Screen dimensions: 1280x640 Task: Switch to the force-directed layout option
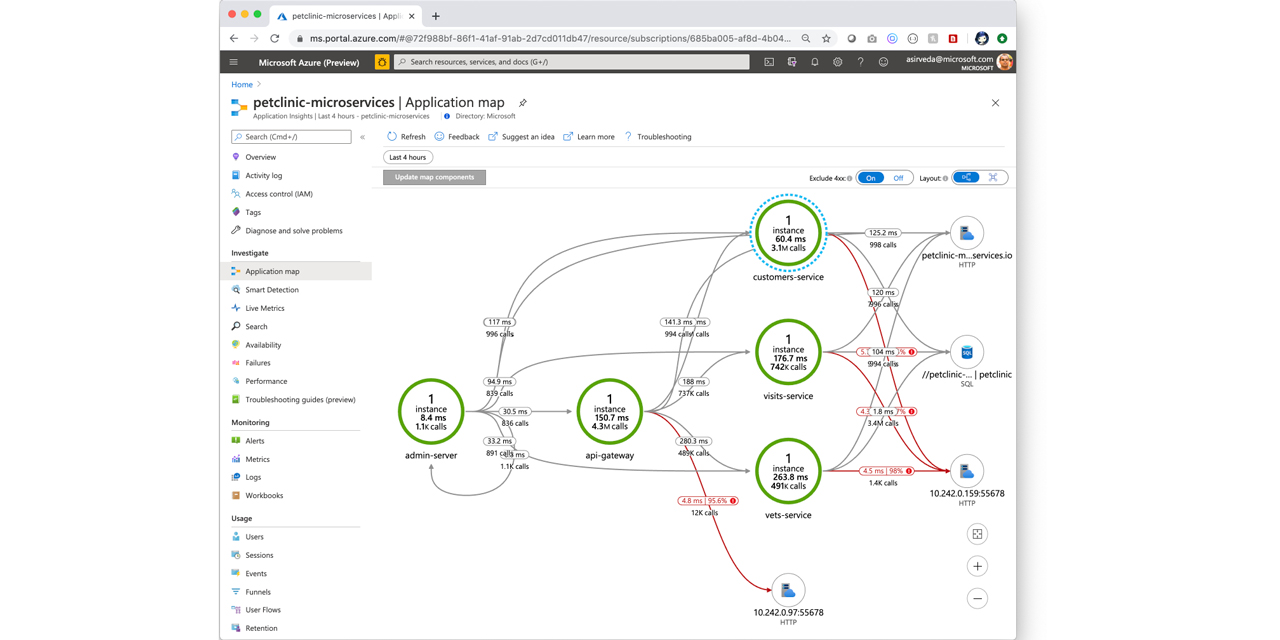click(993, 178)
